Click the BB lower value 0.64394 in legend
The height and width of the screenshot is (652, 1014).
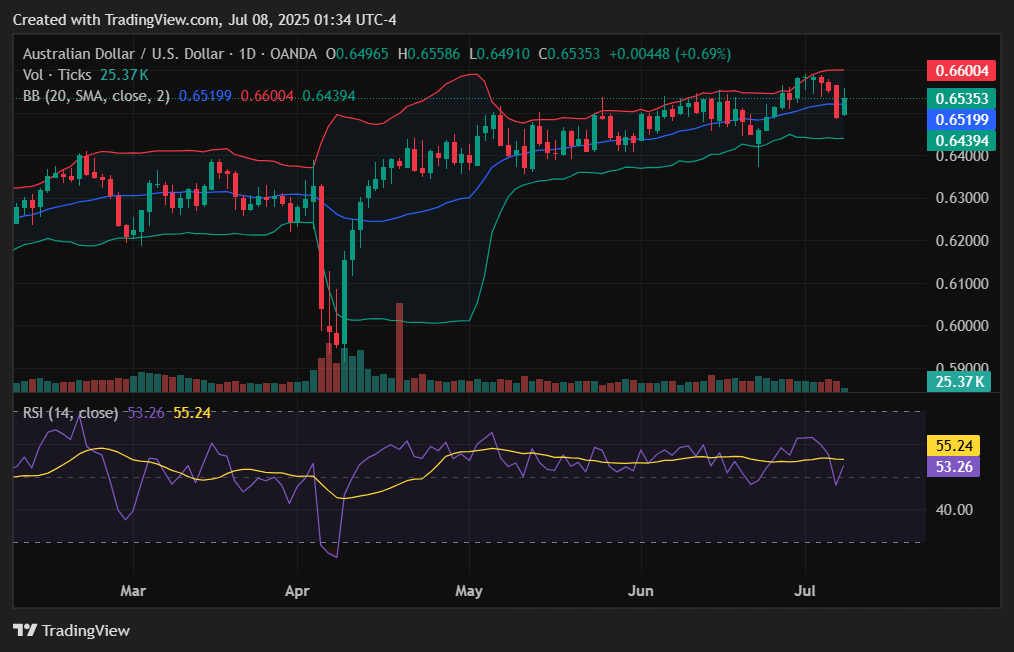pyautogui.click(x=329, y=96)
